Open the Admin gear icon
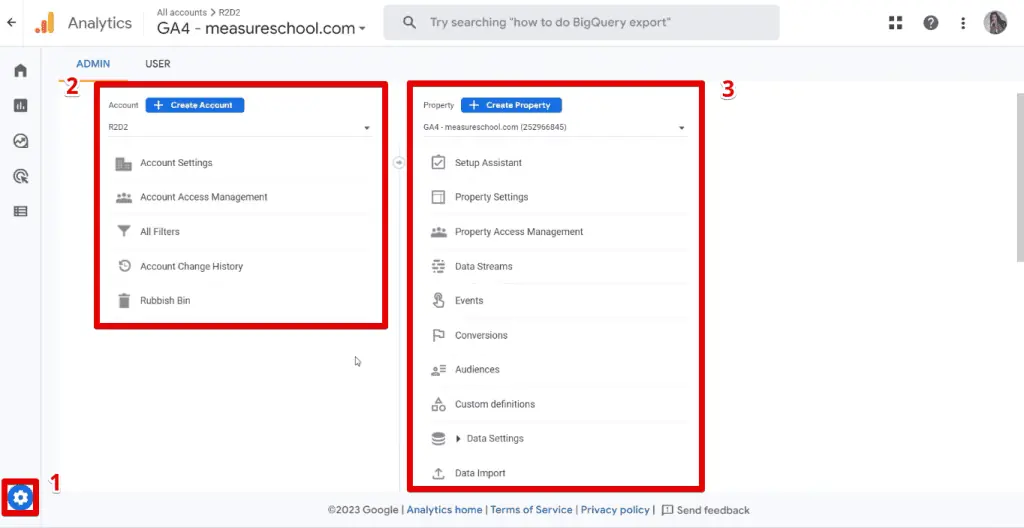This screenshot has height=528, width=1024. coord(21,497)
